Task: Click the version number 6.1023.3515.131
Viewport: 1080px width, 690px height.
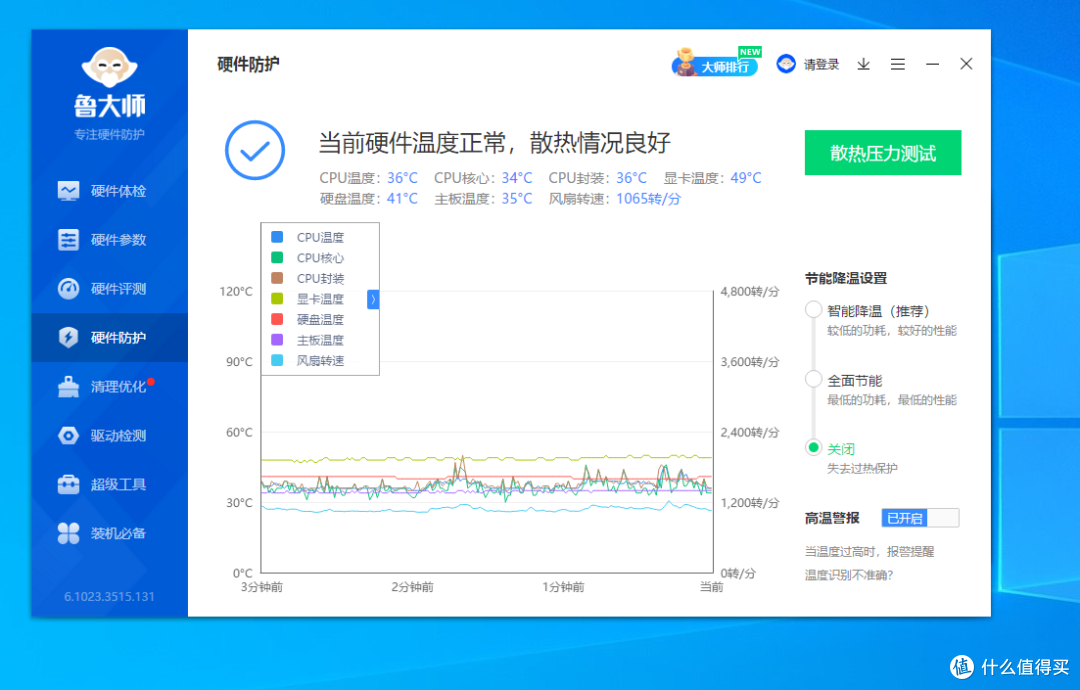Action: point(110,596)
